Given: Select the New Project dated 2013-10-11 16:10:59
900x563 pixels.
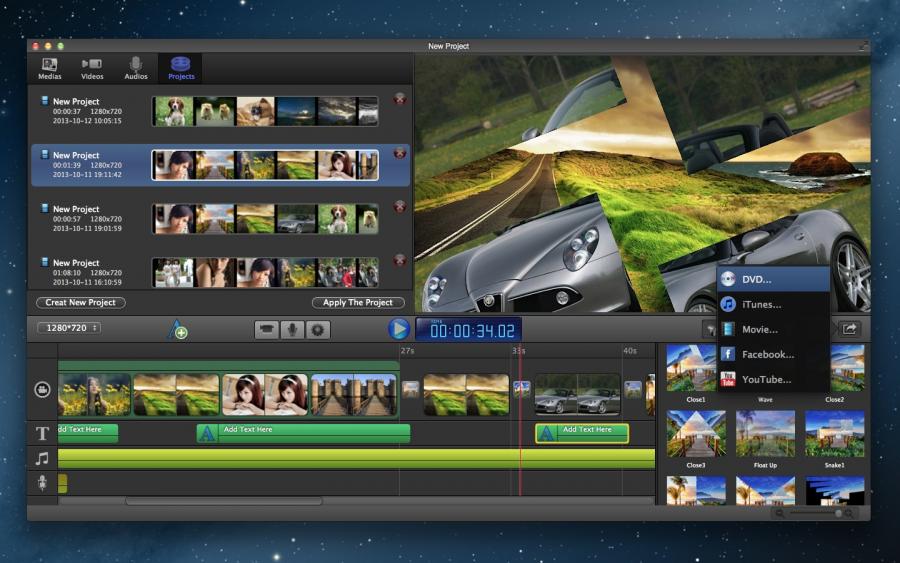Looking at the screenshot, I should click(x=220, y=272).
